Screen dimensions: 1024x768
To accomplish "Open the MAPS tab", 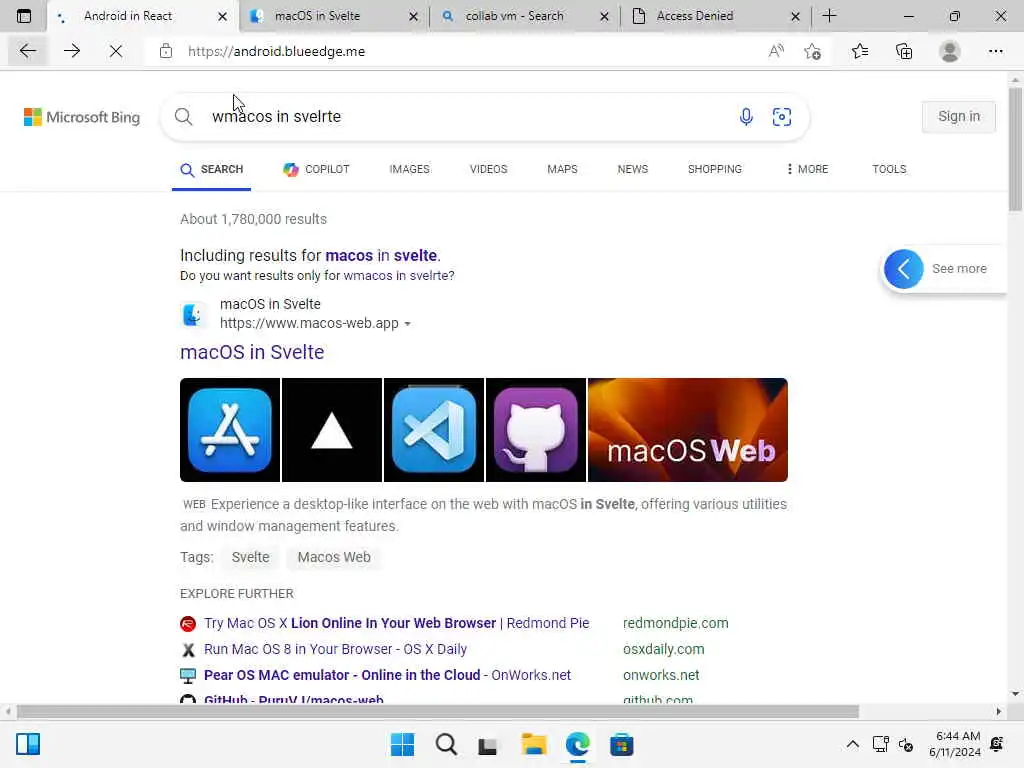I will tap(562, 169).
